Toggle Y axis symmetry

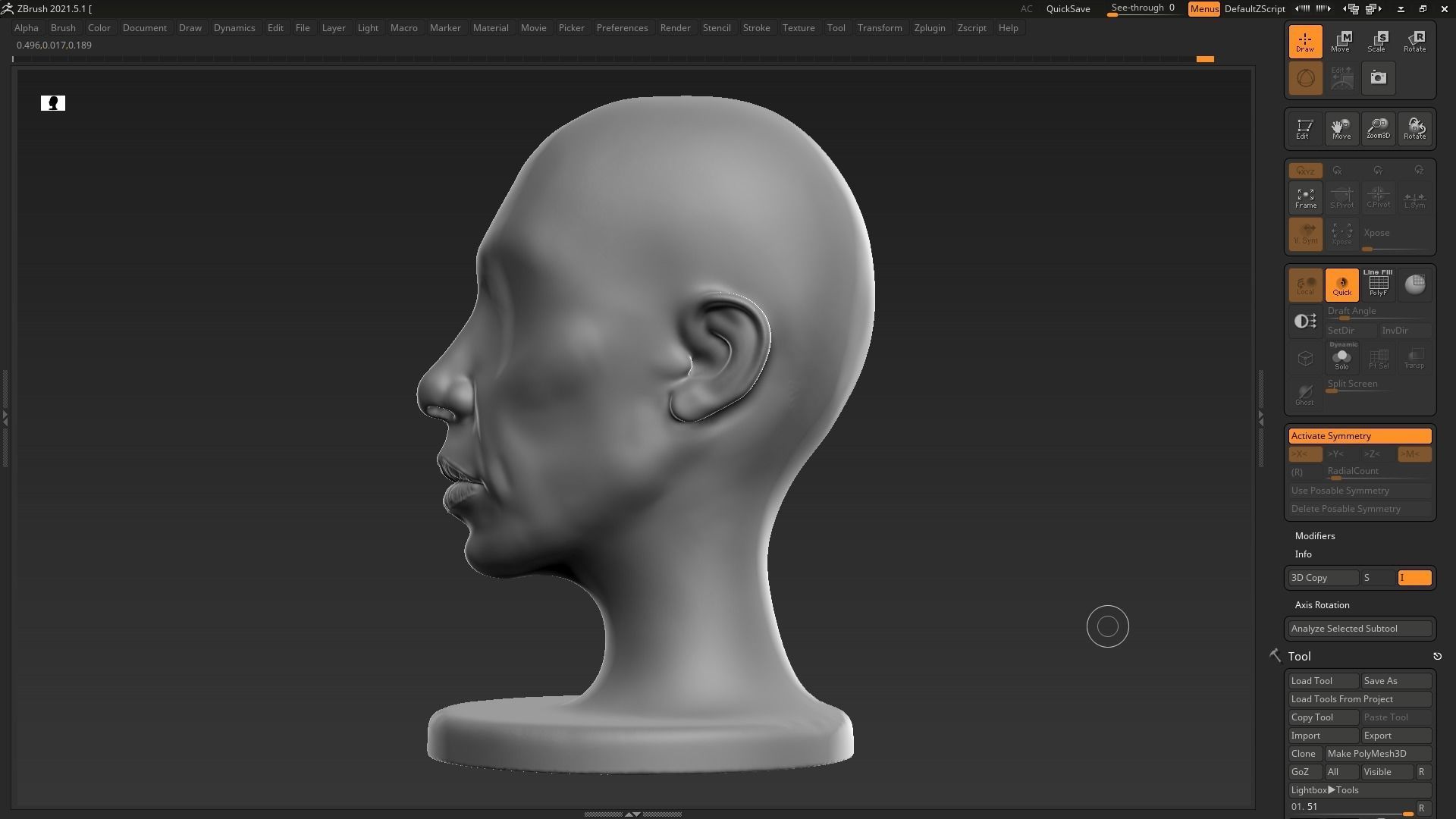[x=1341, y=454]
